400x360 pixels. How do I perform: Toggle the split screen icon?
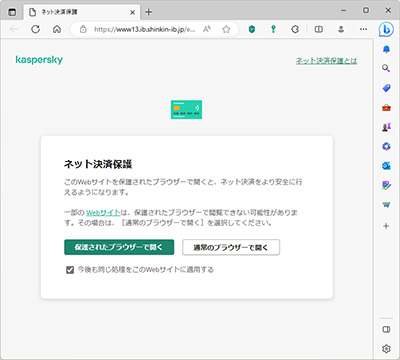pos(319,29)
